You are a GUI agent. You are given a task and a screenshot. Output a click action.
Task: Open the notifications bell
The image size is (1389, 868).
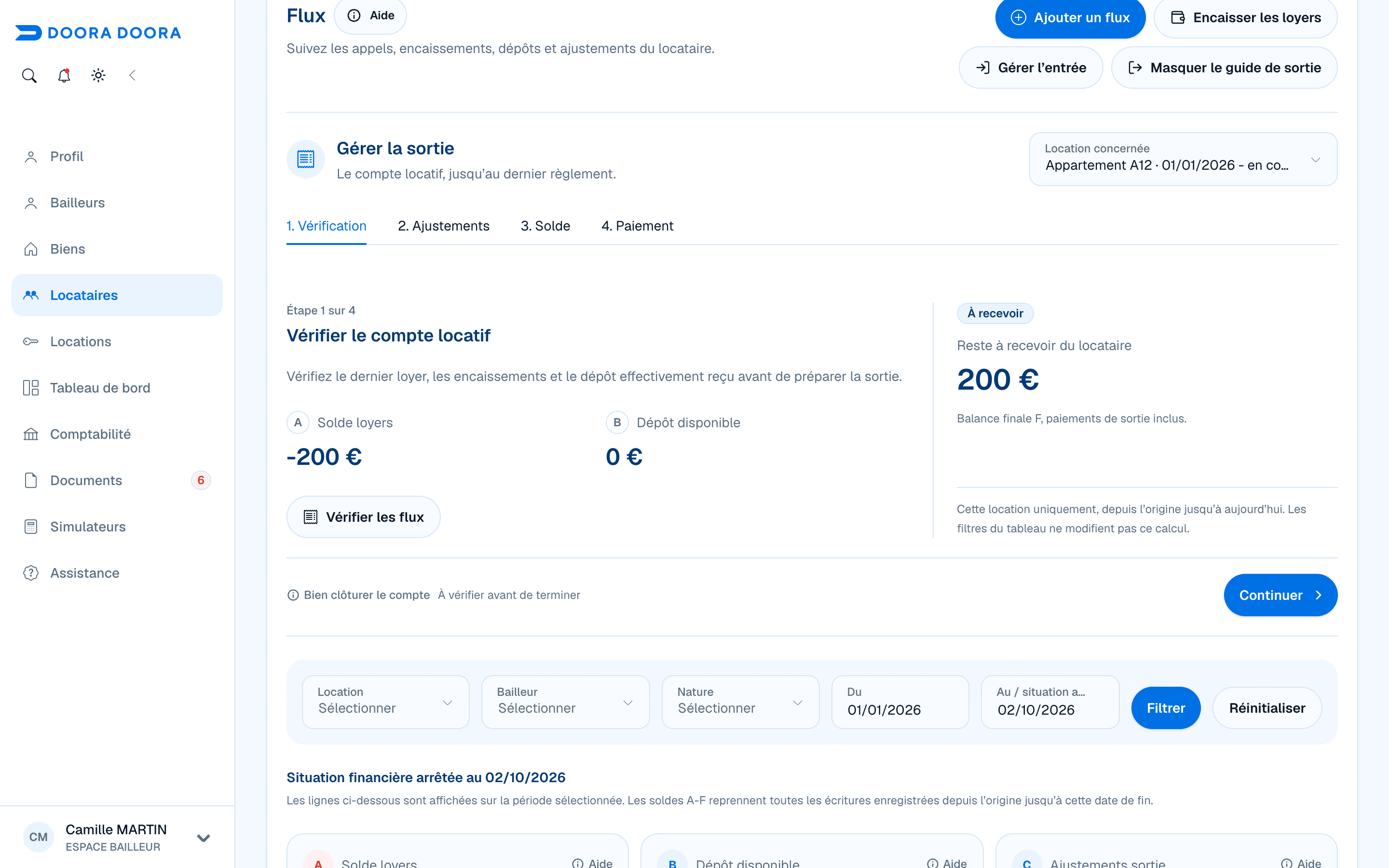(x=64, y=75)
